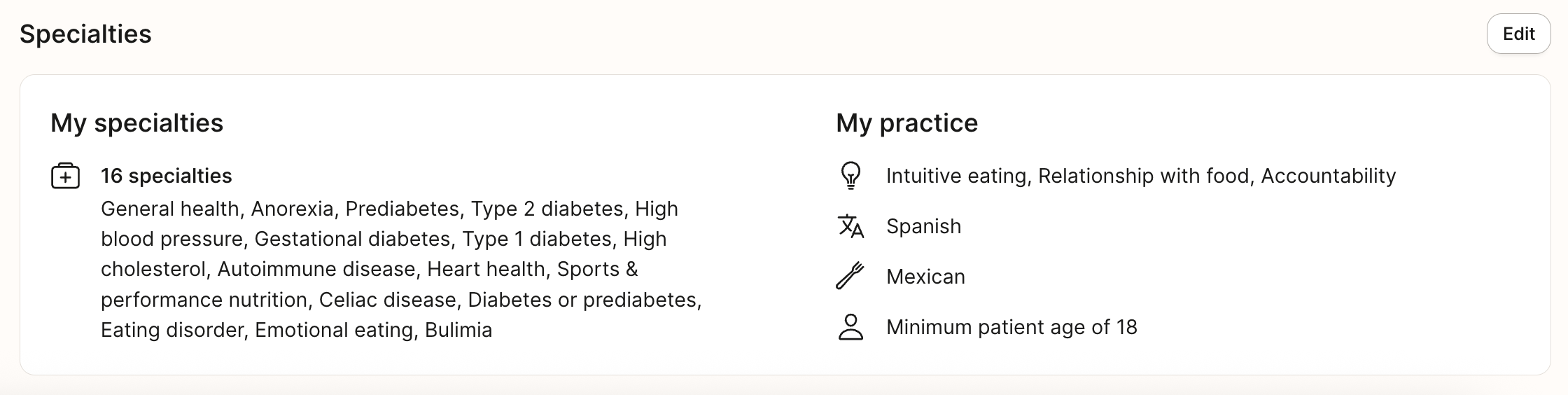This screenshot has height=395, width=1568.
Task: Click the Mexican cuisine text
Action: pos(925,277)
